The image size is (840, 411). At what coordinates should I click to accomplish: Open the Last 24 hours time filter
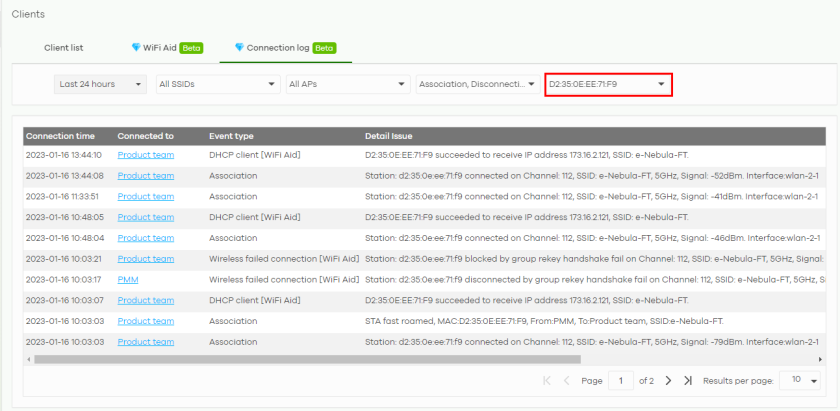tap(99, 84)
